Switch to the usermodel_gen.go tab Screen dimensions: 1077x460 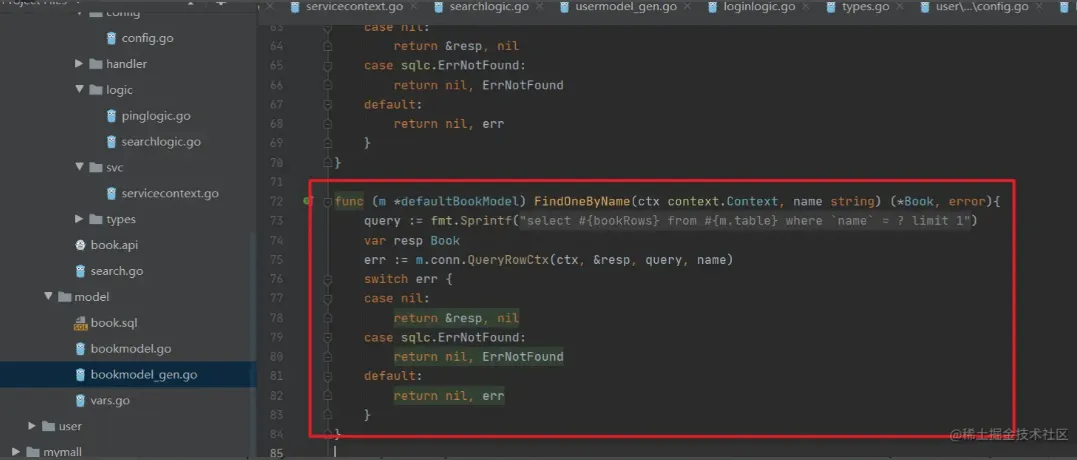coord(628,7)
